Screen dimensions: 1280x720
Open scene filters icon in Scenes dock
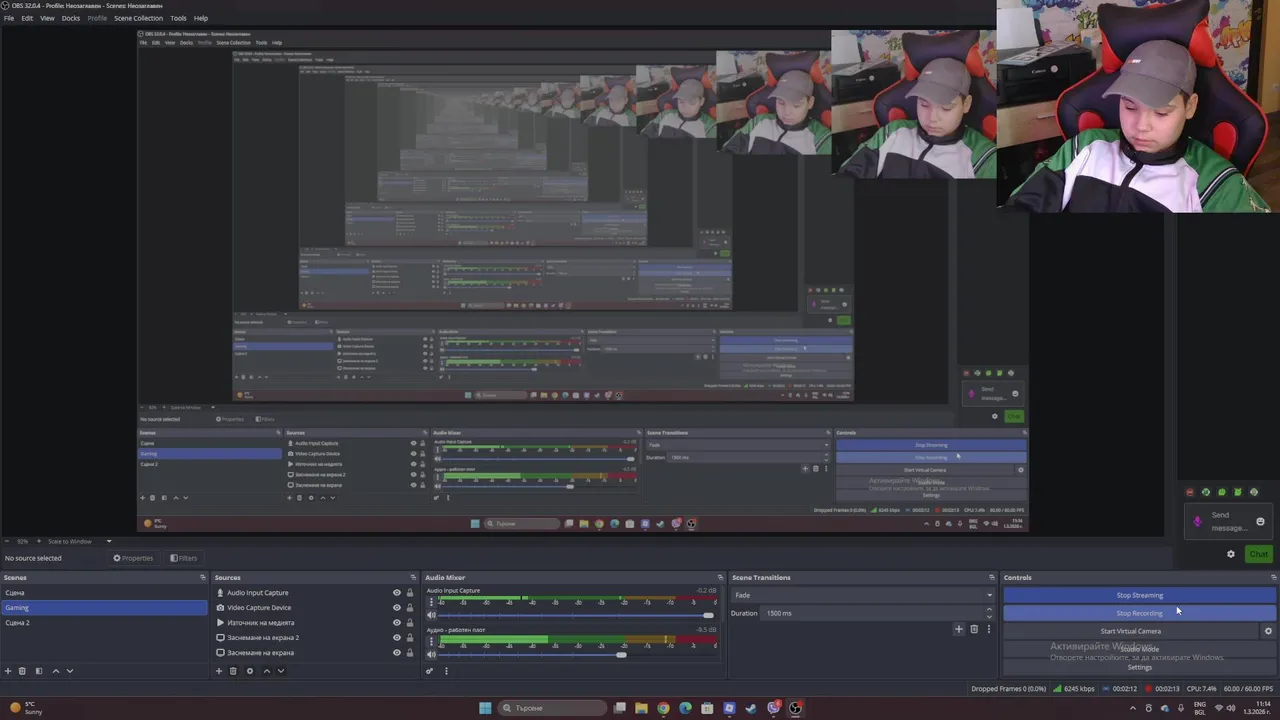(x=39, y=671)
